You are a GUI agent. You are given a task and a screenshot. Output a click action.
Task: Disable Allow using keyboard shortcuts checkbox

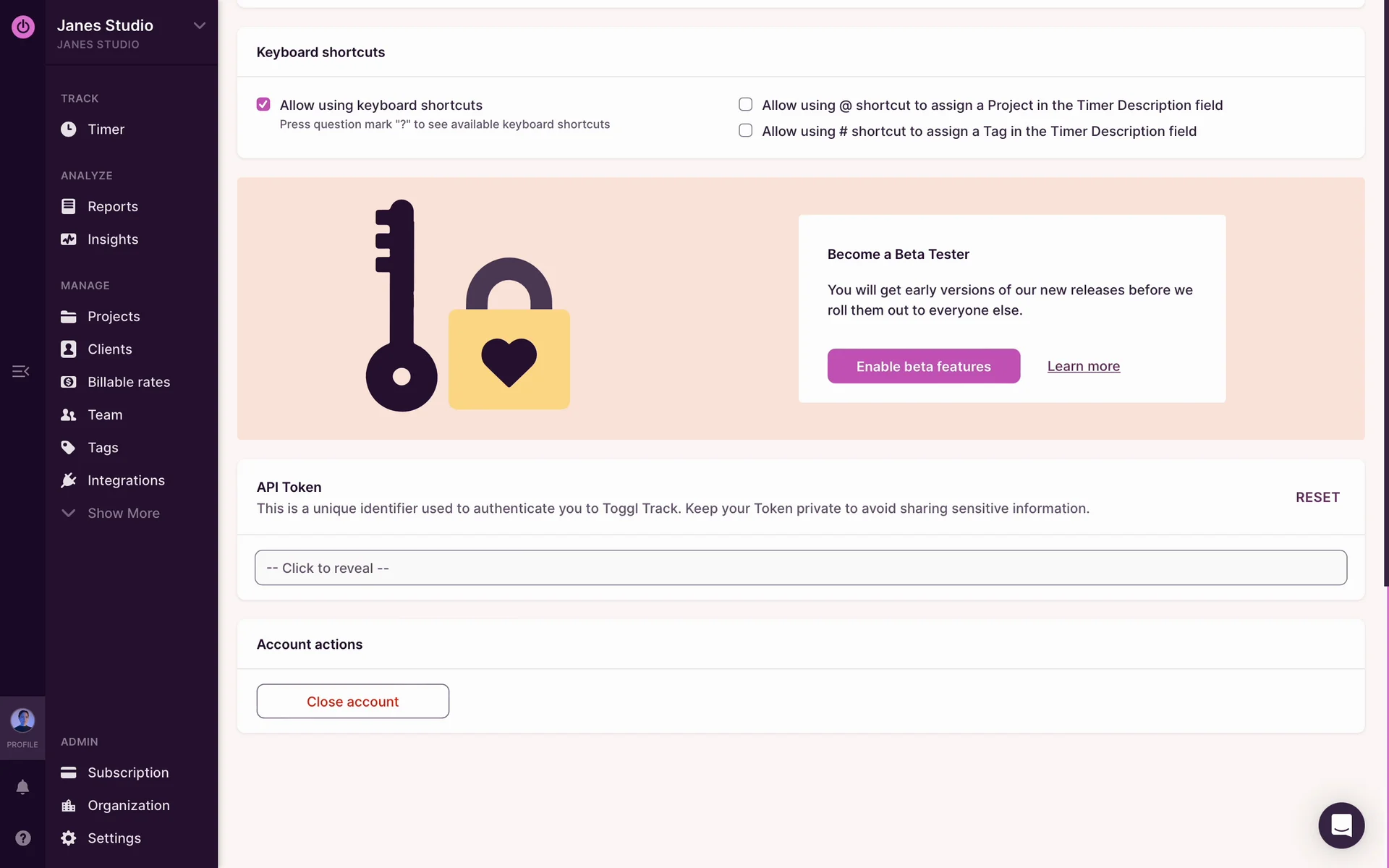263,105
